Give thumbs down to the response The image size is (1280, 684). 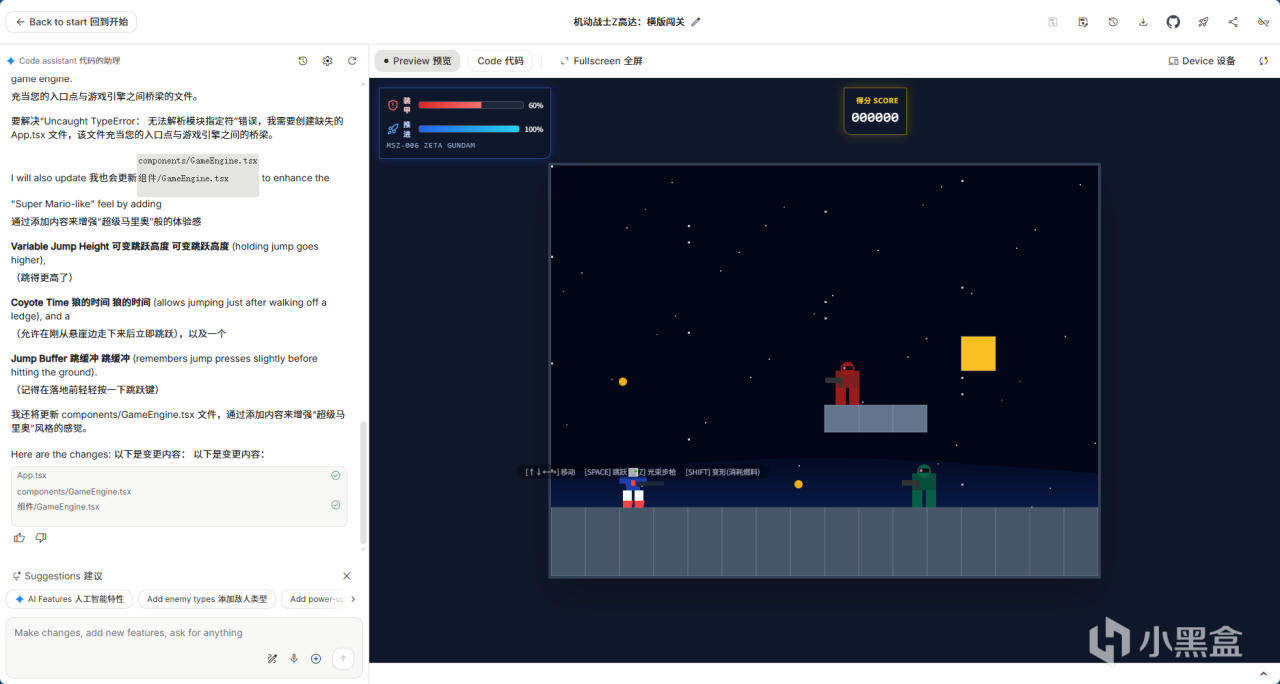point(41,537)
